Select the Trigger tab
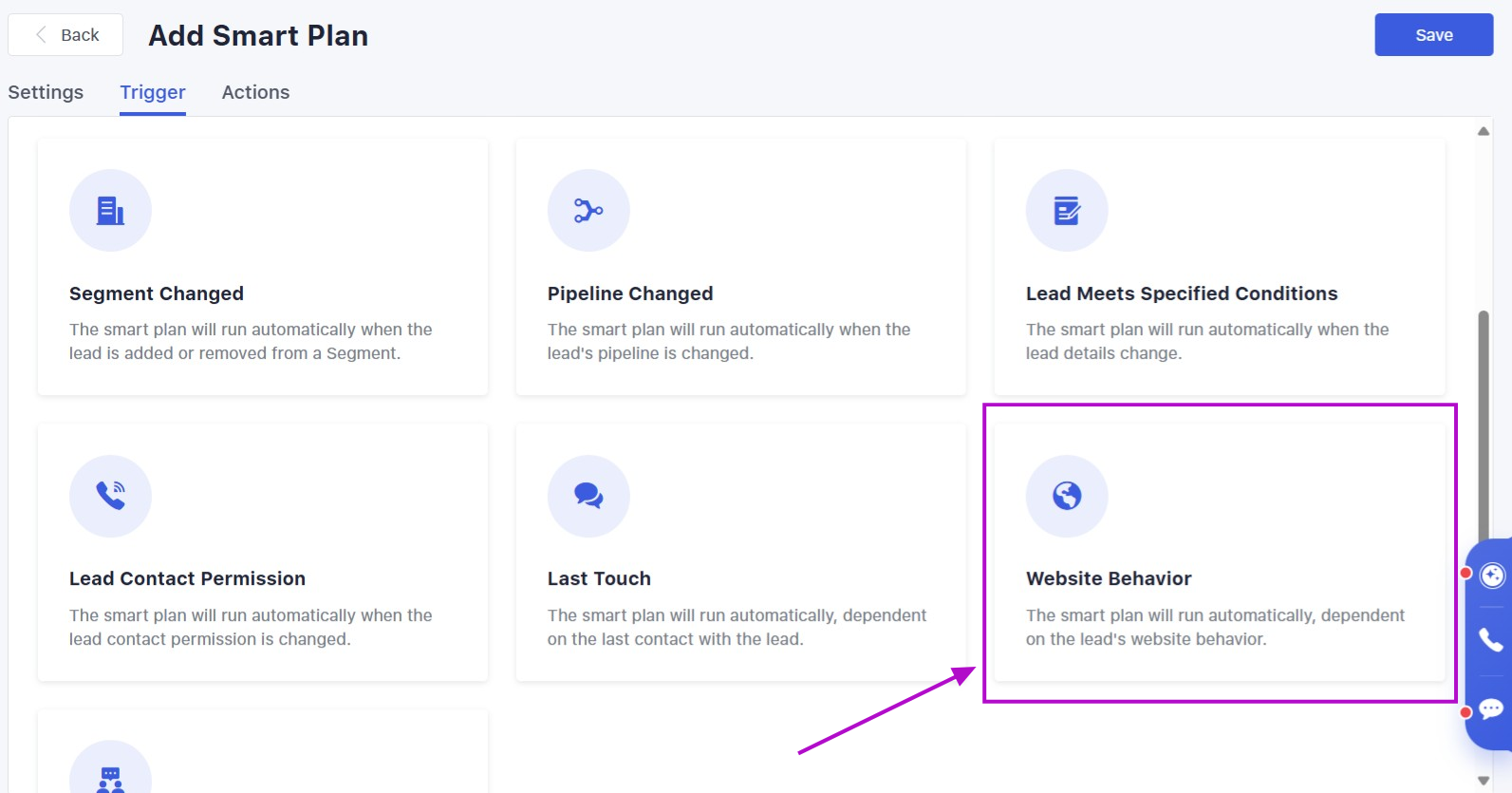The height and width of the screenshot is (793, 1512). point(153,92)
